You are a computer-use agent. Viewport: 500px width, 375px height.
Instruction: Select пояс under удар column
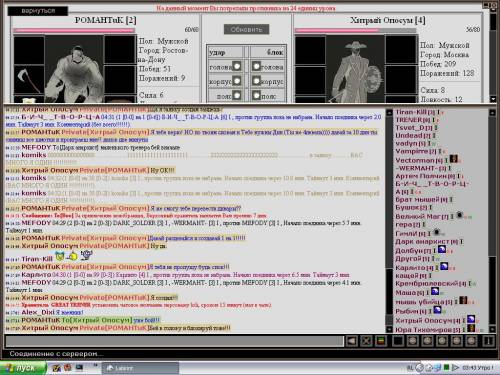[237, 95]
